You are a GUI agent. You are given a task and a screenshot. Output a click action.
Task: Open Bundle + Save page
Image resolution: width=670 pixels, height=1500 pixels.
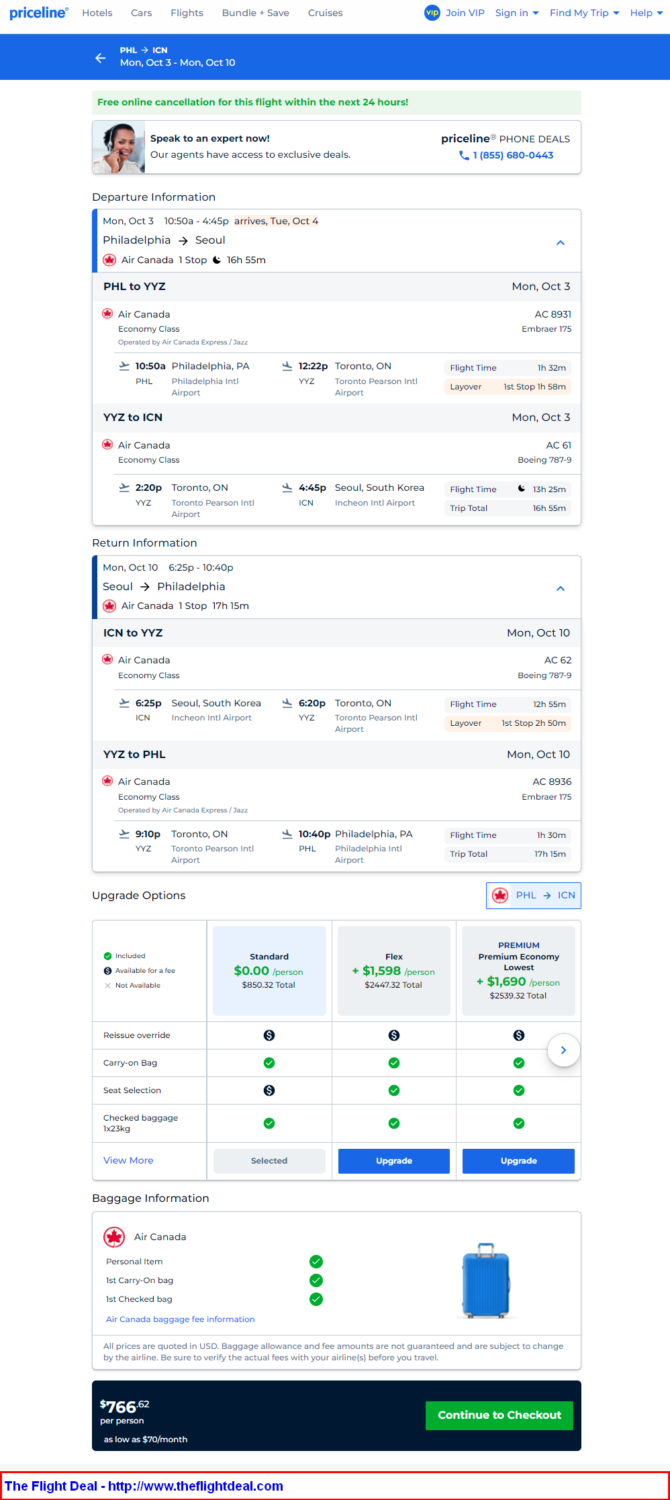255,13
